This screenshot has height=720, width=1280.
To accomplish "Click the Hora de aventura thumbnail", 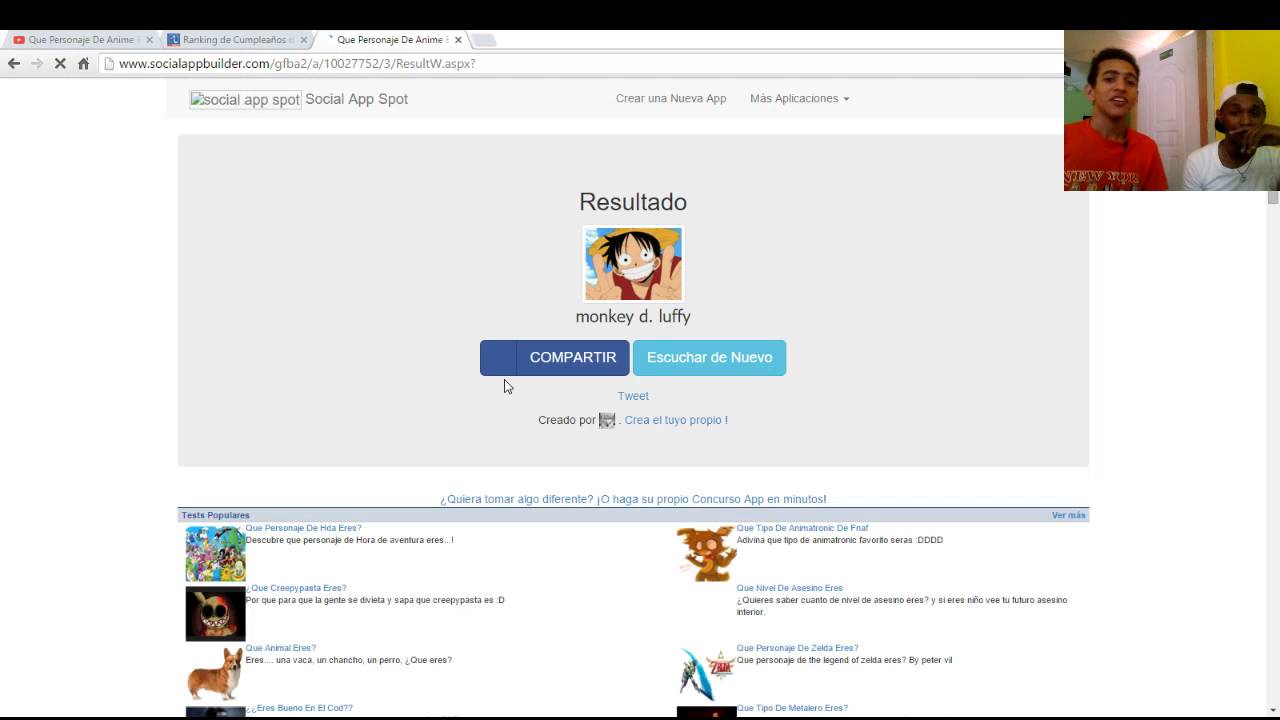I will tap(215, 554).
